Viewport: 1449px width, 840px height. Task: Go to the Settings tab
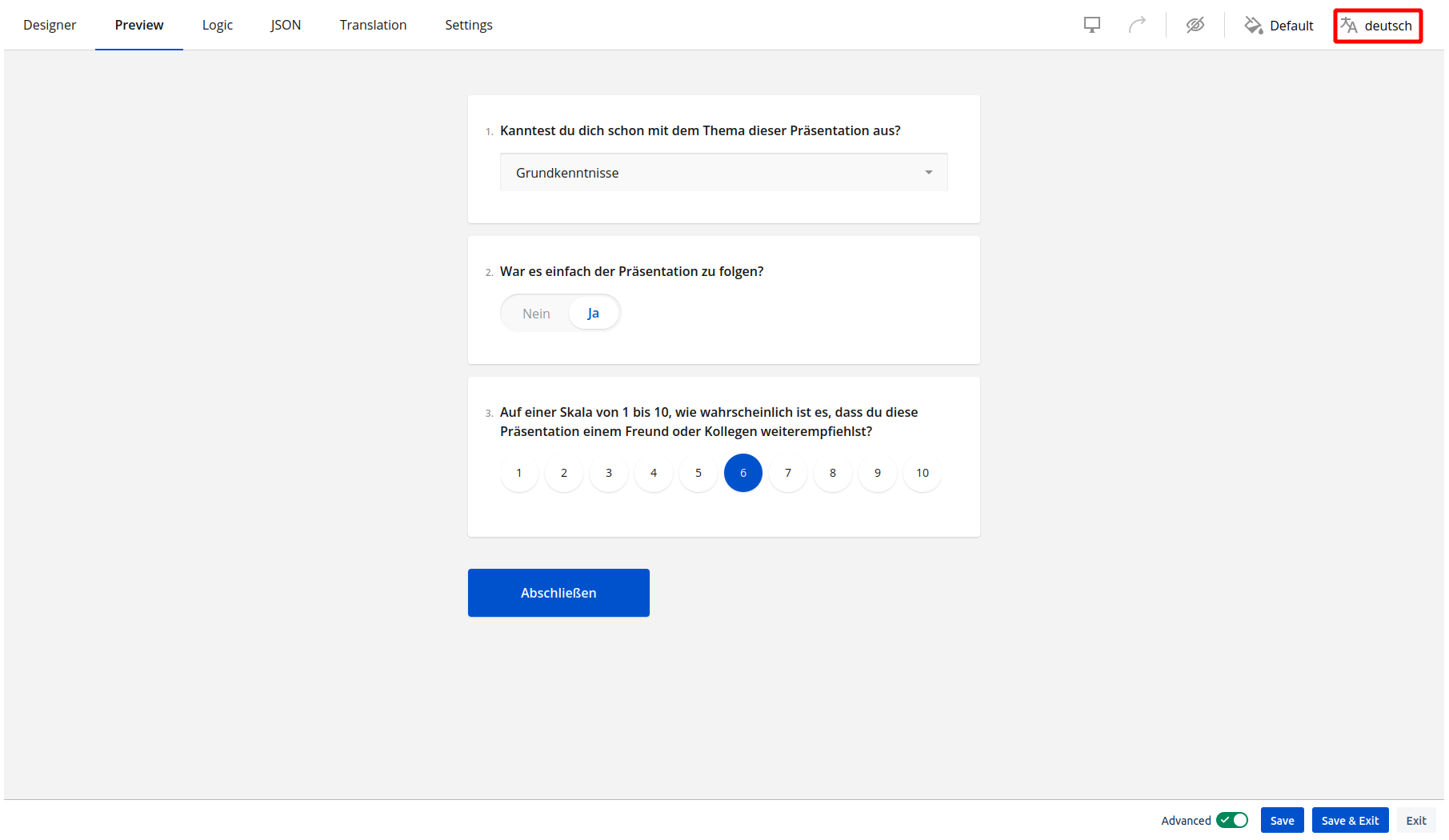(x=469, y=25)
